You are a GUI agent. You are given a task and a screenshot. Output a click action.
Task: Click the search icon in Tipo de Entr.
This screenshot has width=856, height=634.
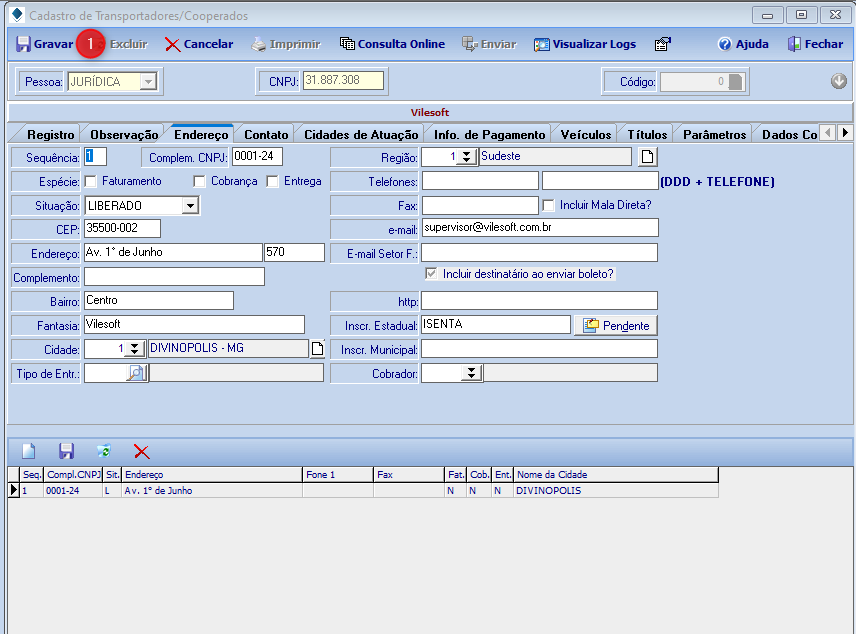pyautogui.click(x=135, y=373)
